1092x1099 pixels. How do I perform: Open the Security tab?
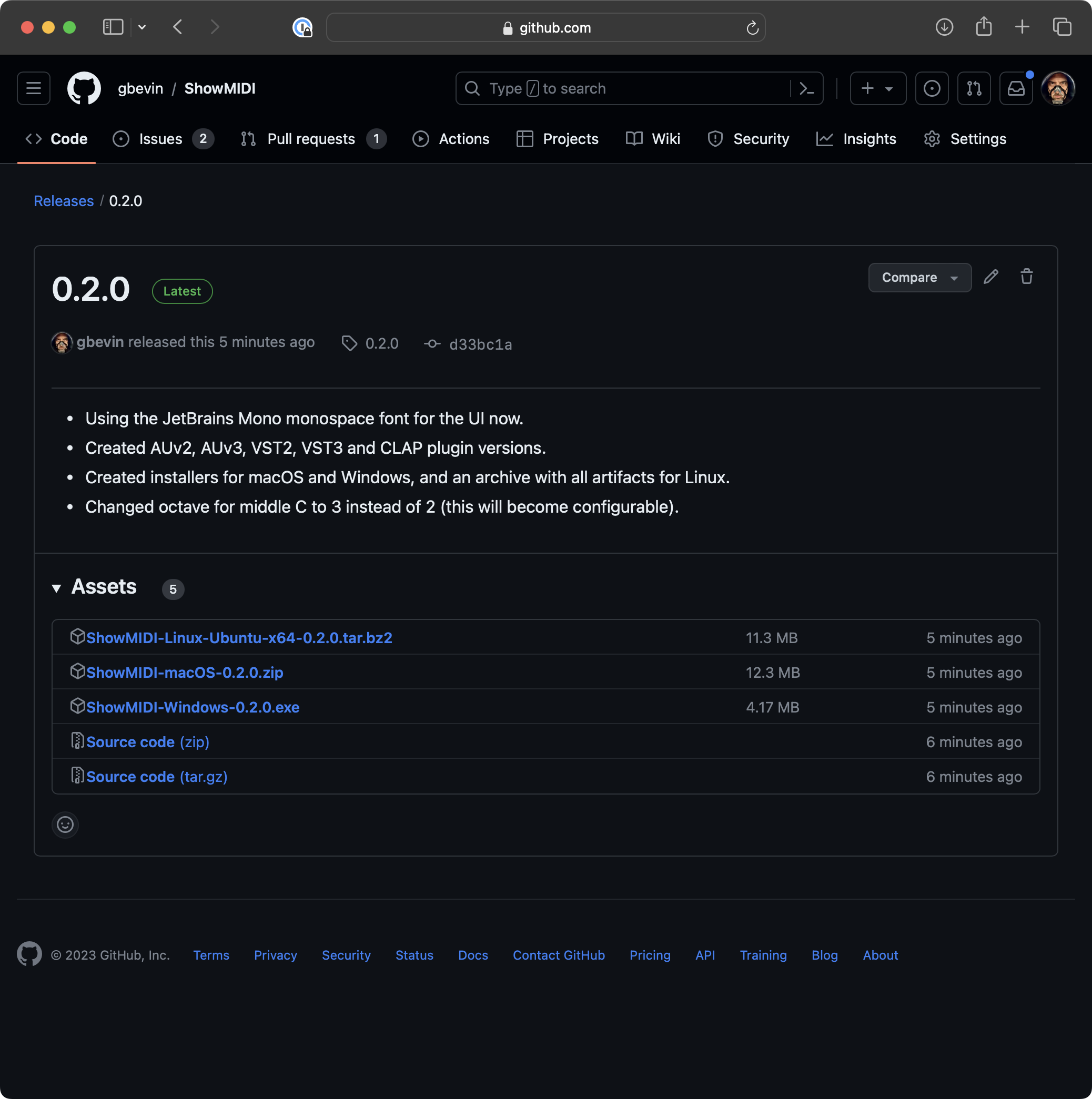pos(748,139)
